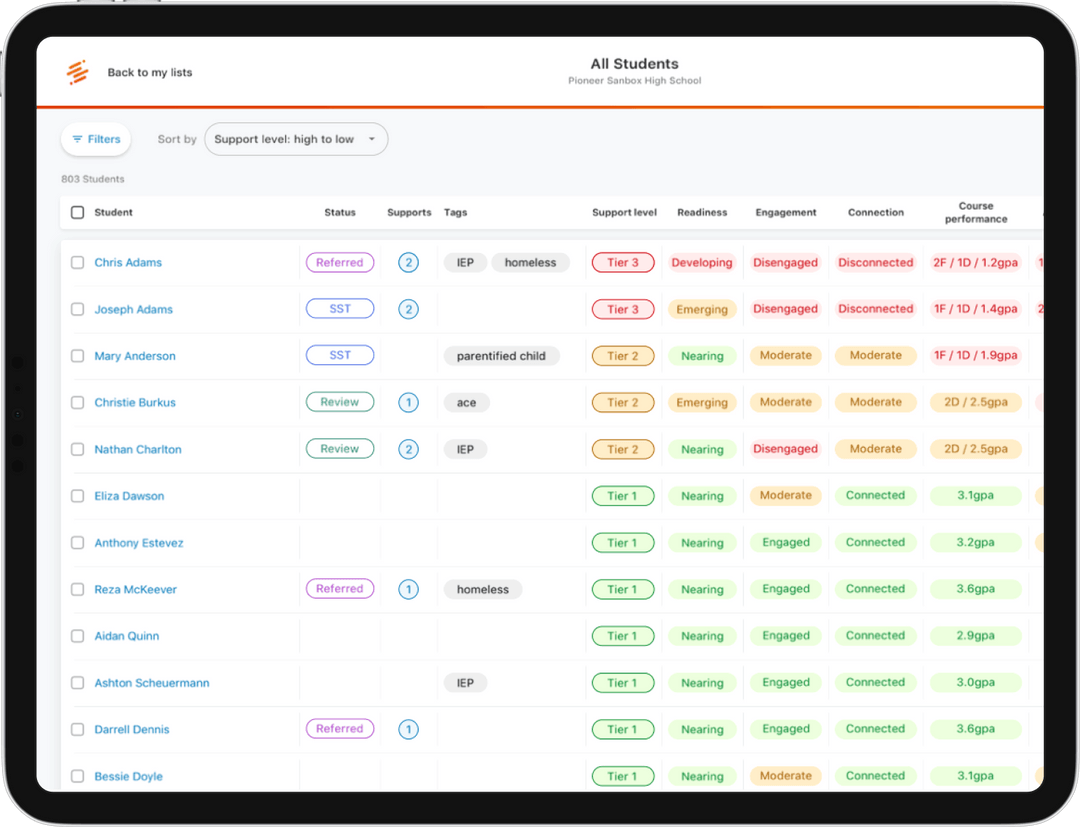Screen dimensions: 1080x827
Task: Navigate using Back to my lists
Action: [x=149, y=71]
